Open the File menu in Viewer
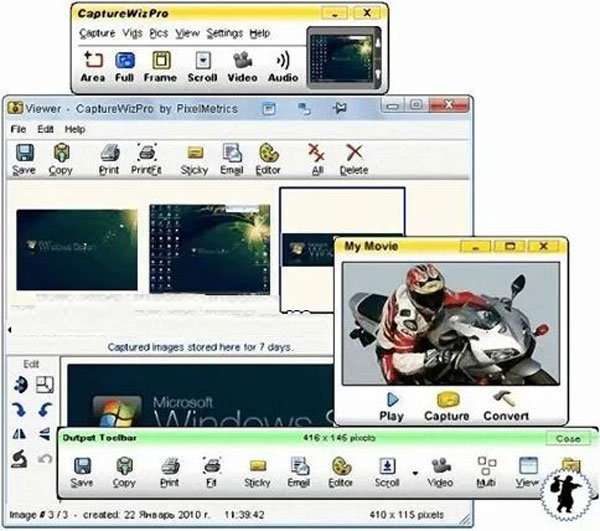Image resolution: width=600 pixels, height=531 pixels. pyautogui.click(x=18, y=129)
